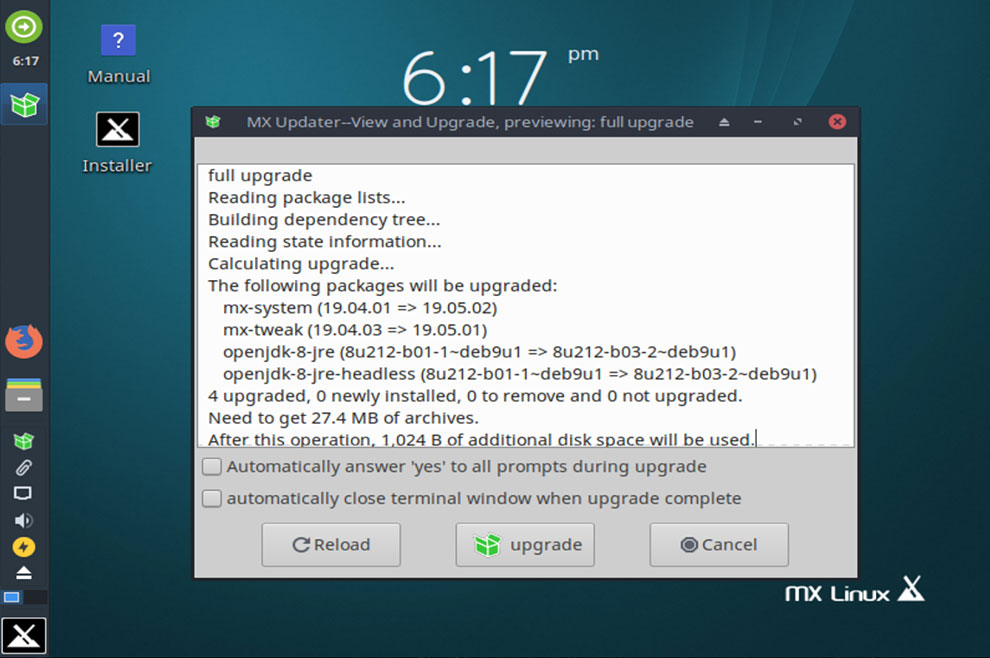The image size is (990, 658).
Task: Click the mx-tweak package line
Action: click(355, 330)
